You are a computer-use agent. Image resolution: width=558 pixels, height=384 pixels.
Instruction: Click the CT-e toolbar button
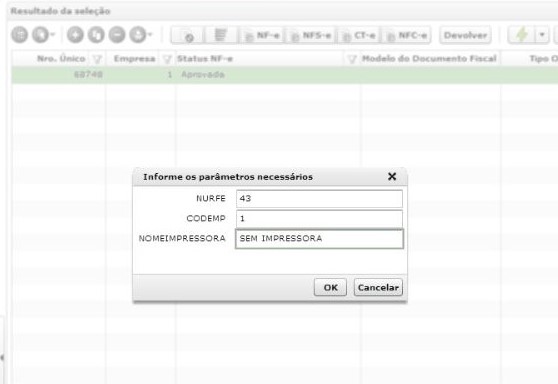click(359, 35)
